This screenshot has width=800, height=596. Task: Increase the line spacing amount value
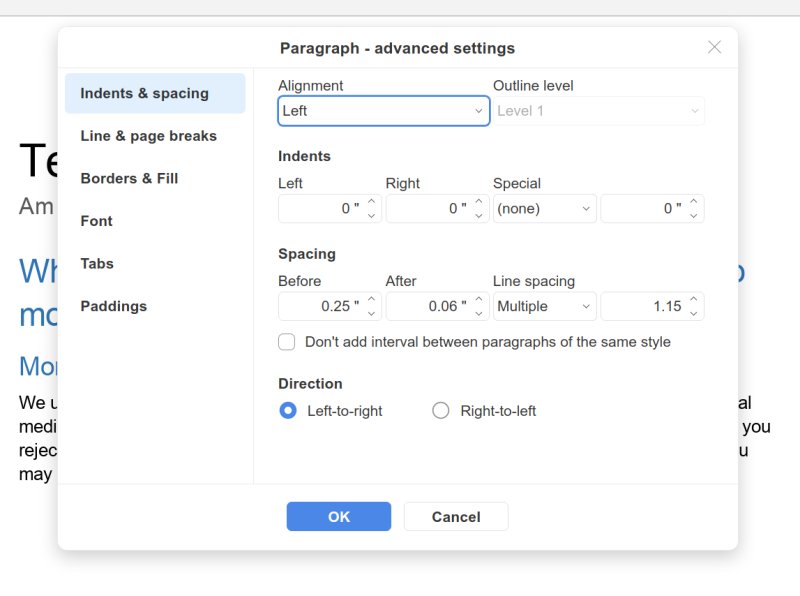pyautogui.click(x=694, y=300)
